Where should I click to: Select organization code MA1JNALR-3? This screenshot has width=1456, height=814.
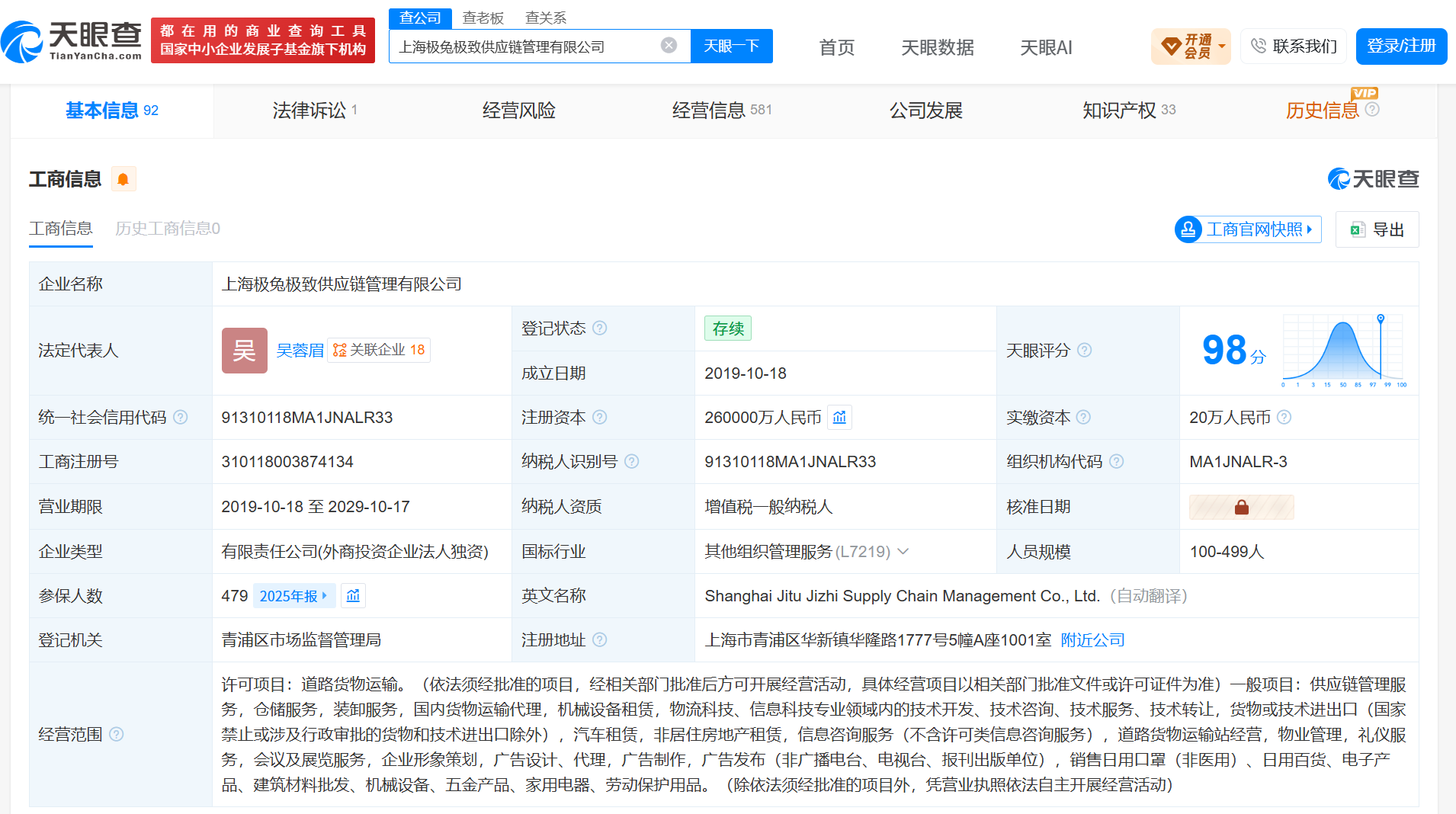(1238, 462)
